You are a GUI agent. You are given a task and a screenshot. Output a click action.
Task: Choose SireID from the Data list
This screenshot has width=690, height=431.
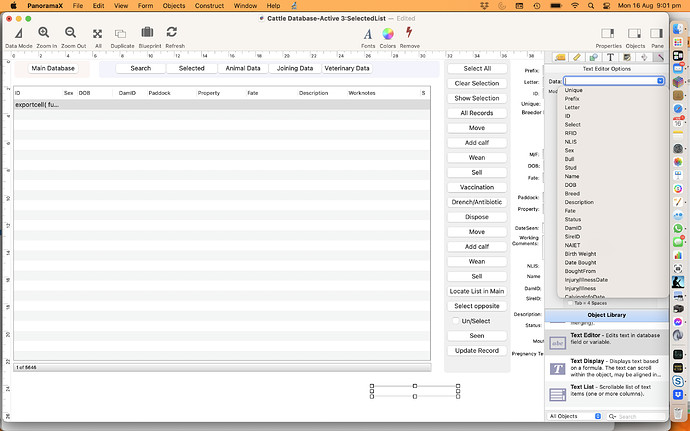pos(572,236)
